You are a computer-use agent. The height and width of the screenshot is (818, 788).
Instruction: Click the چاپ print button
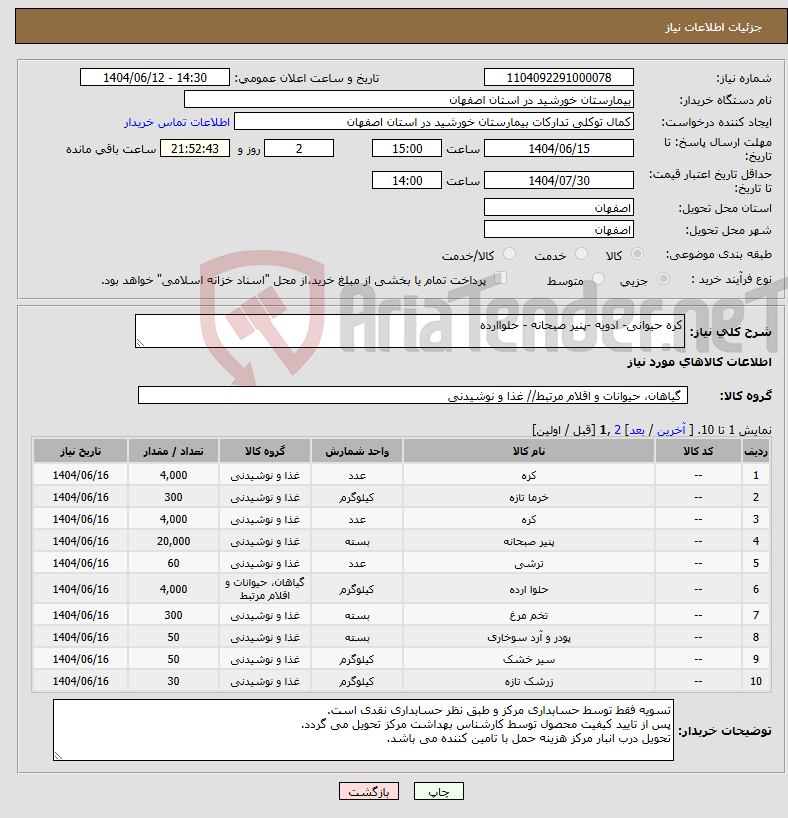[438, 791]
